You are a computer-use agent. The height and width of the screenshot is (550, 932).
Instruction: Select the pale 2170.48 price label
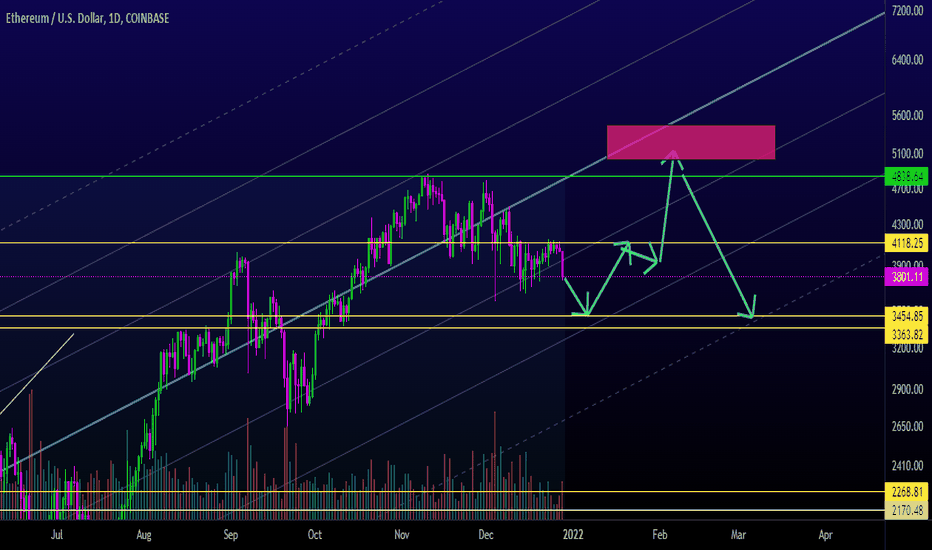pyautogui.click(x=906, y=510)
